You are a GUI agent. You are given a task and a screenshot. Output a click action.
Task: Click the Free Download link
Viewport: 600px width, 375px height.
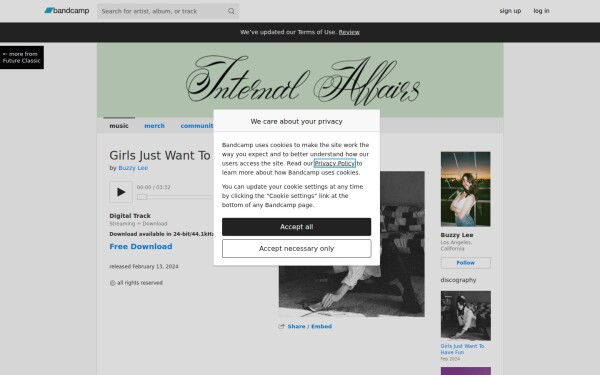coord(141,247)
